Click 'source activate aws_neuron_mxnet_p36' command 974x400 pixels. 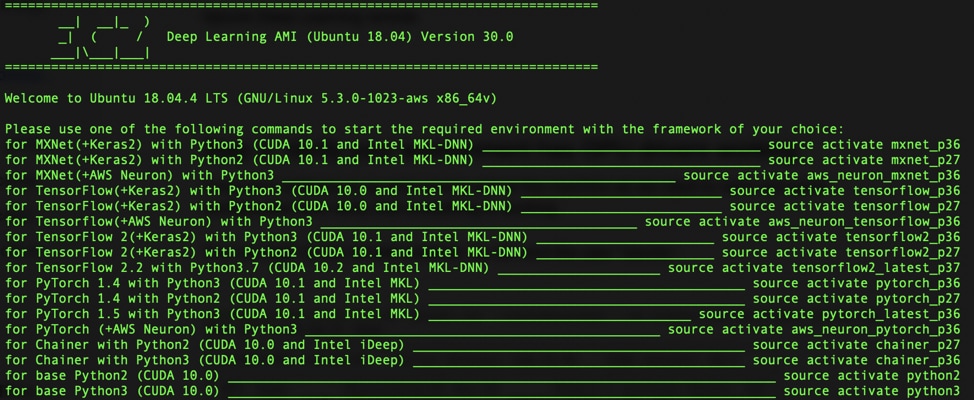click(x=822, y=175)
